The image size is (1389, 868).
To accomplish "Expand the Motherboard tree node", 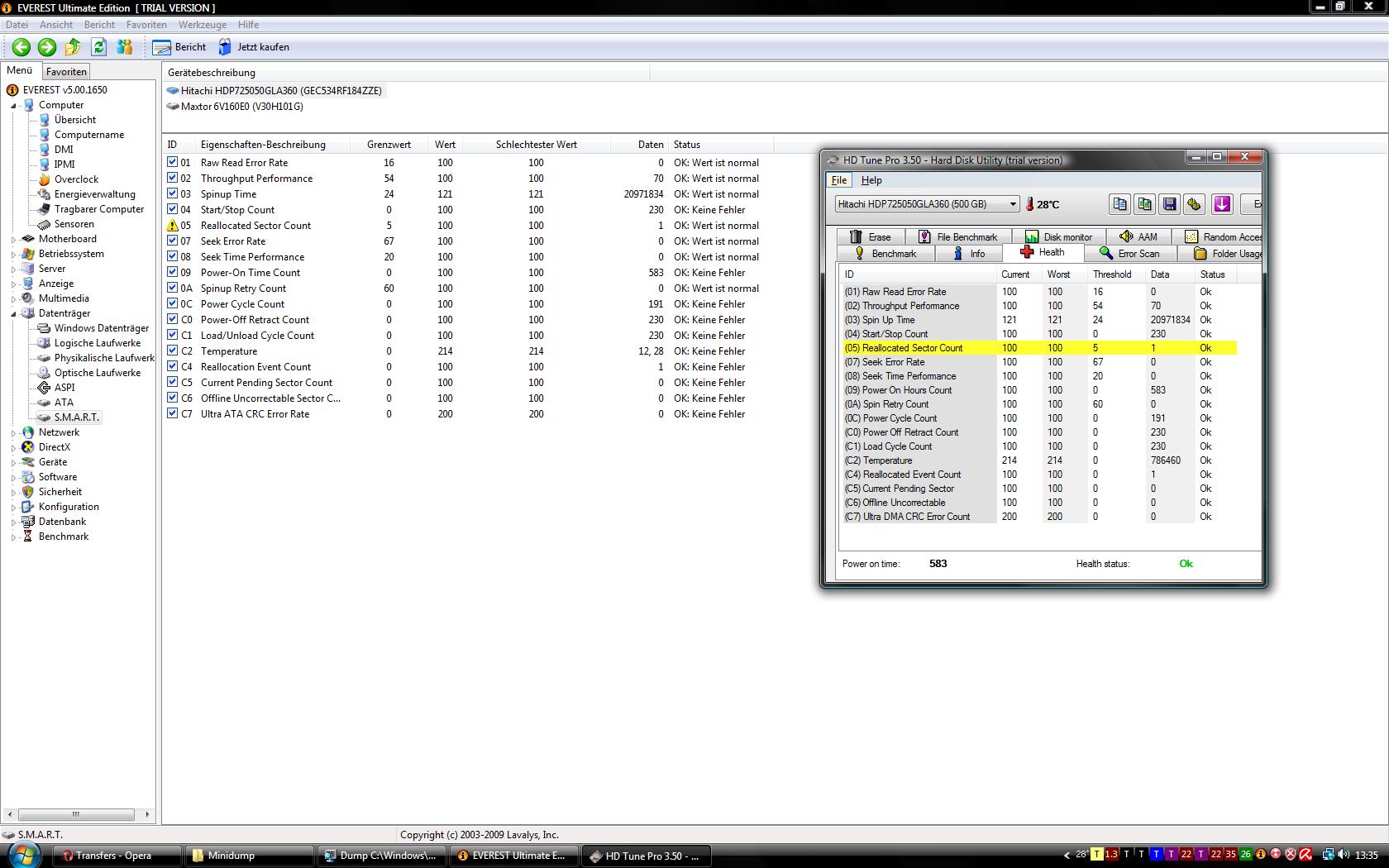I will click(13, 239).
